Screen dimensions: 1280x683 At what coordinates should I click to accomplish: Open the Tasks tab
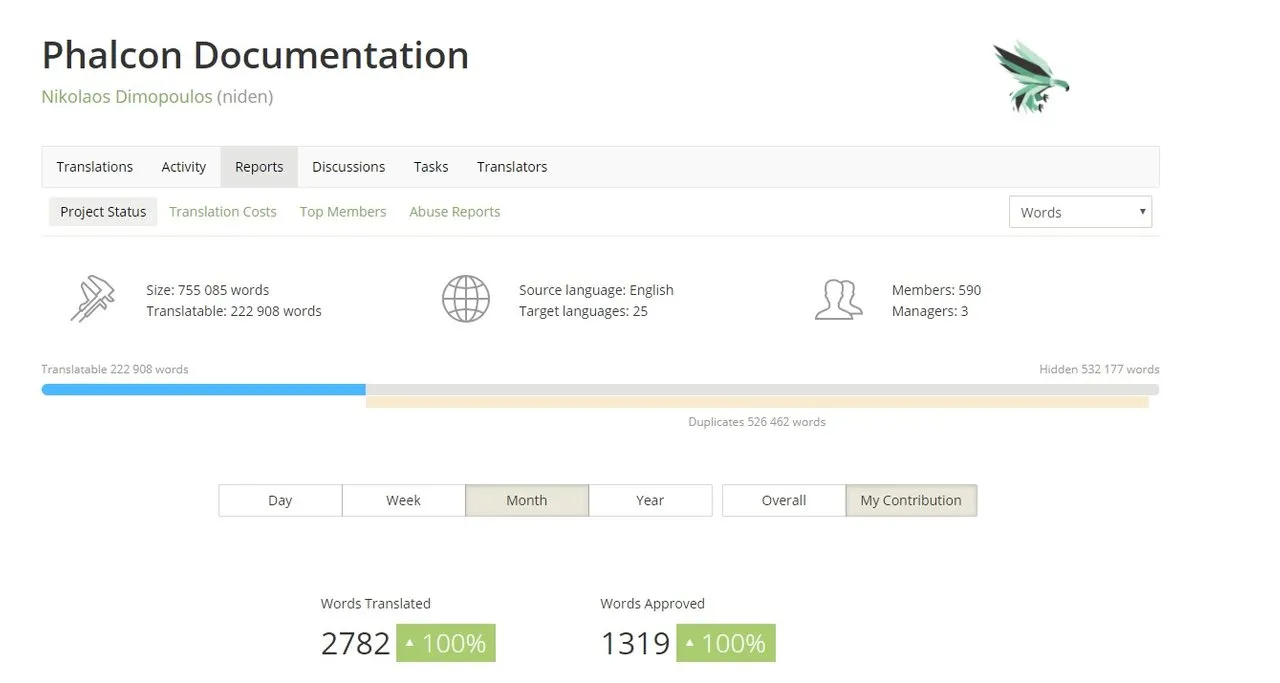click(x=431, y=167)
